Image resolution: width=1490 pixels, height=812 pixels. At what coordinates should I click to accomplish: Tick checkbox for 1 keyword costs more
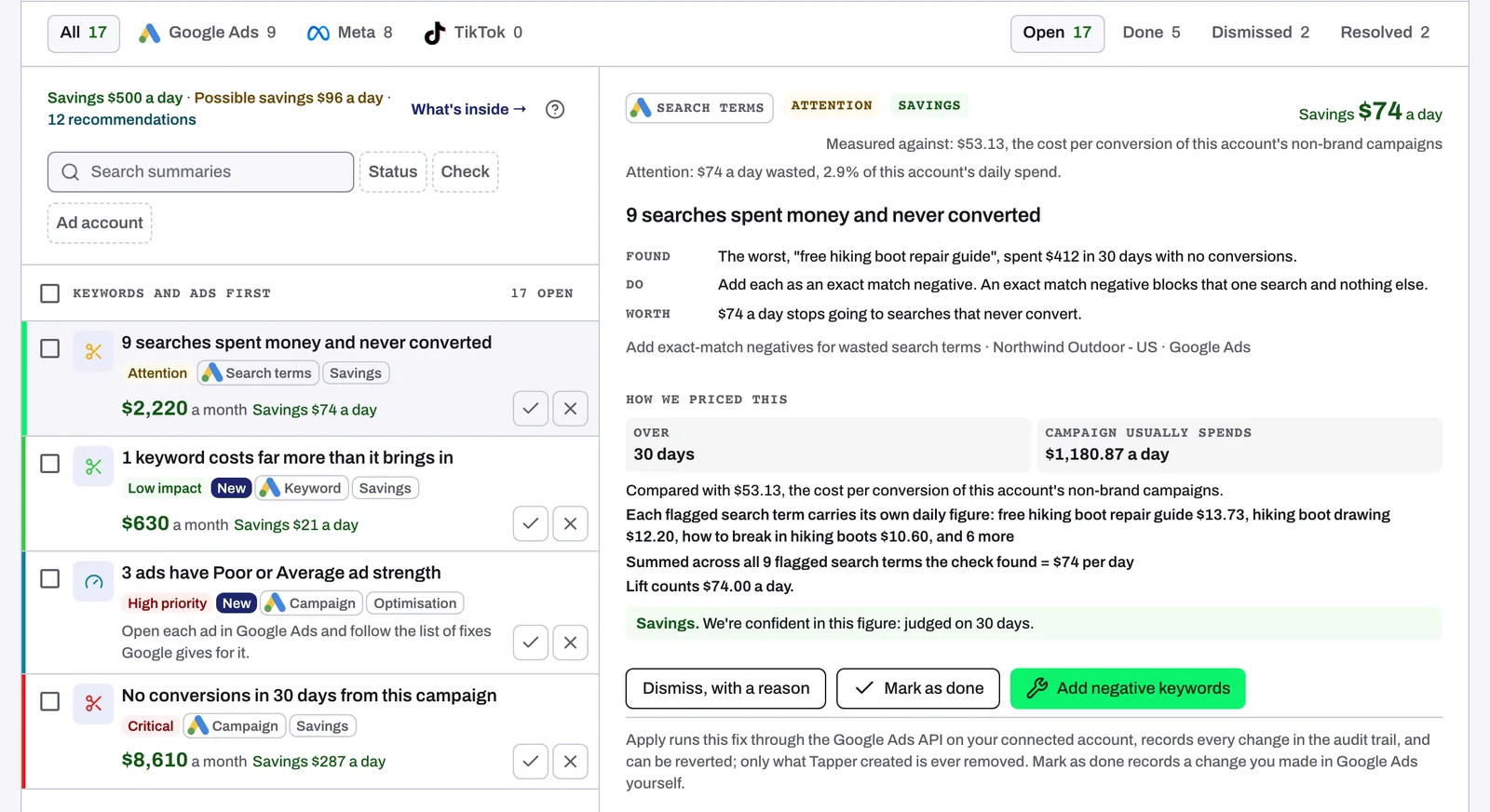point(50,464)
